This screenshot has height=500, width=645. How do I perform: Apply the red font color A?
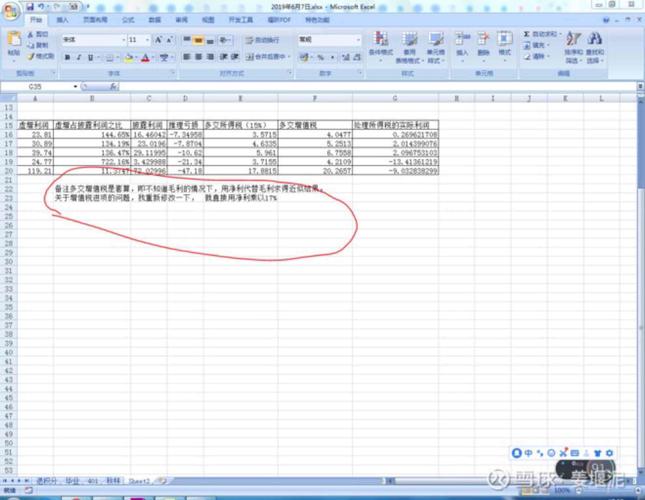145,58
